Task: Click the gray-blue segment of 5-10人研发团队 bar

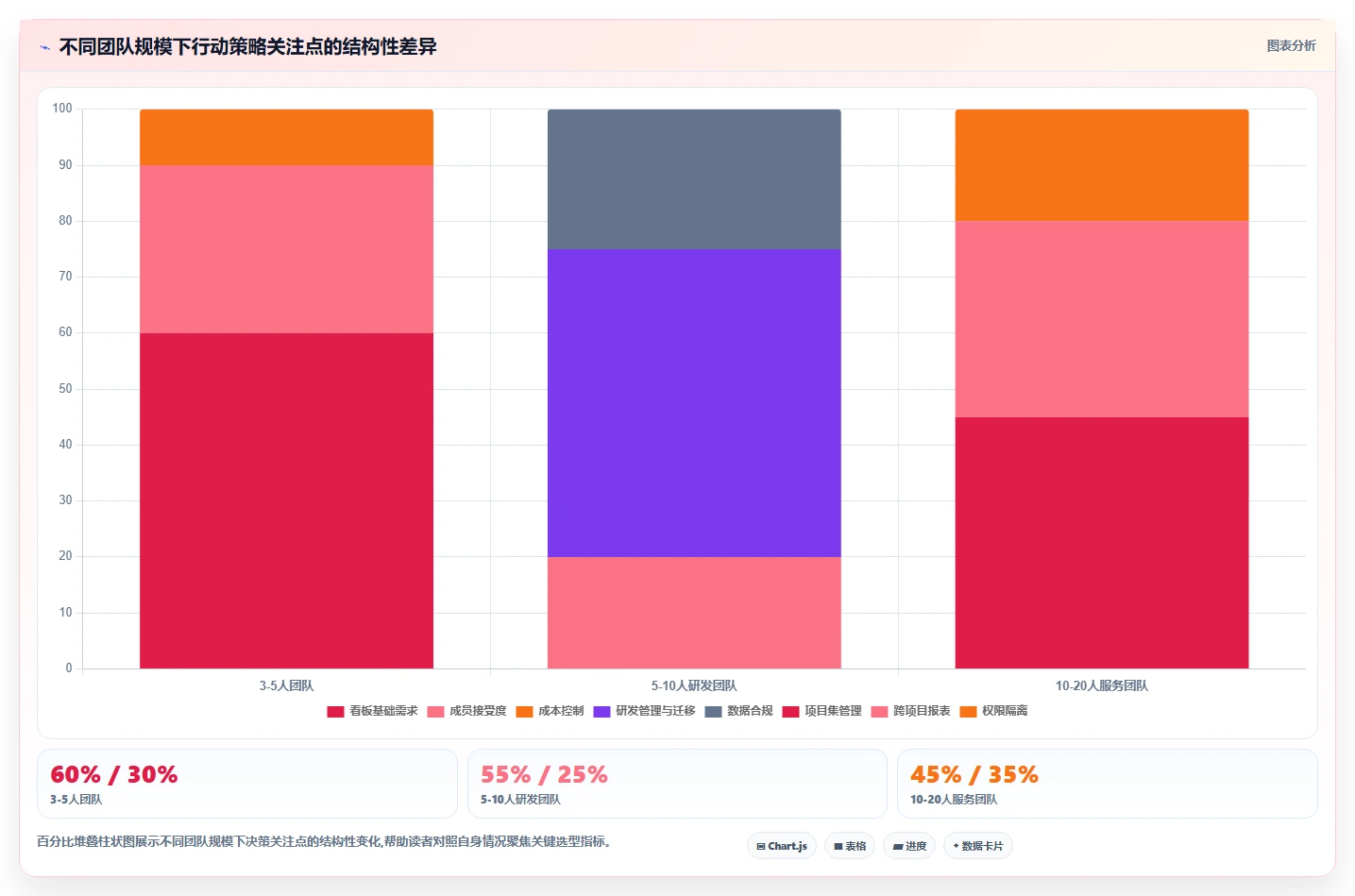Action: pos(694,179)
